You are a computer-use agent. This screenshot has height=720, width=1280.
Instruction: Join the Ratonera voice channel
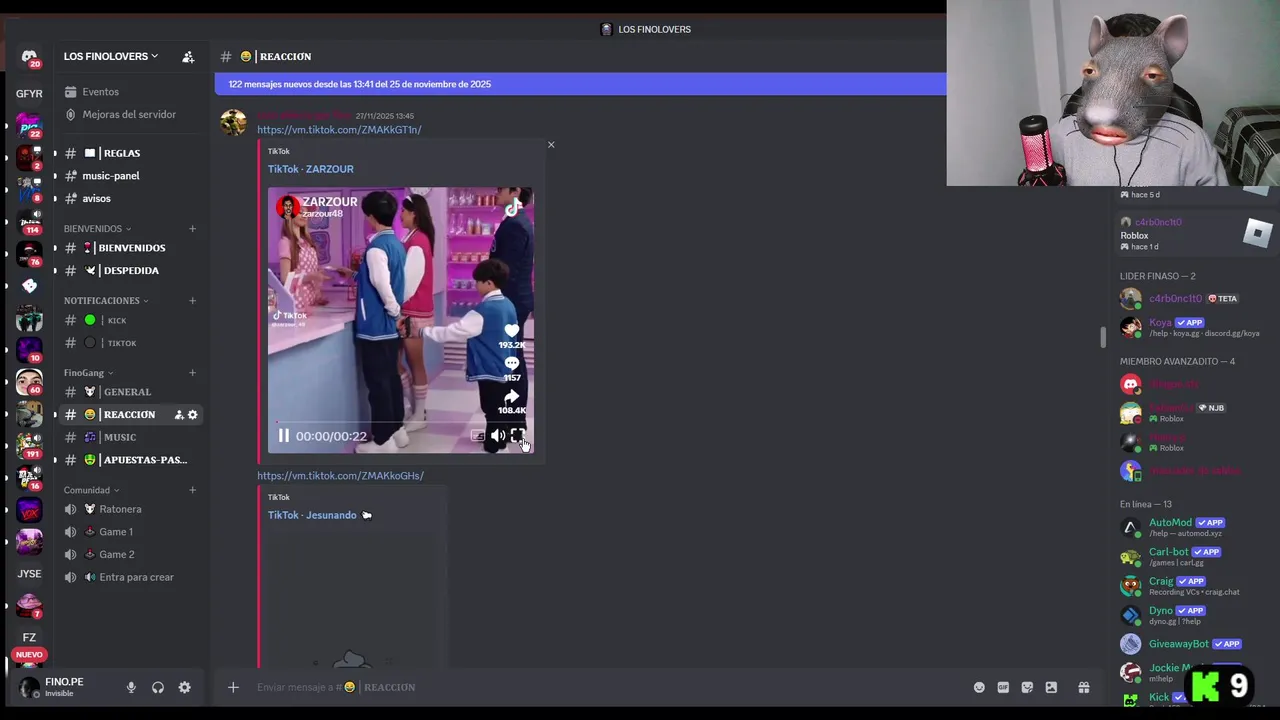click(x=130, y=509)
